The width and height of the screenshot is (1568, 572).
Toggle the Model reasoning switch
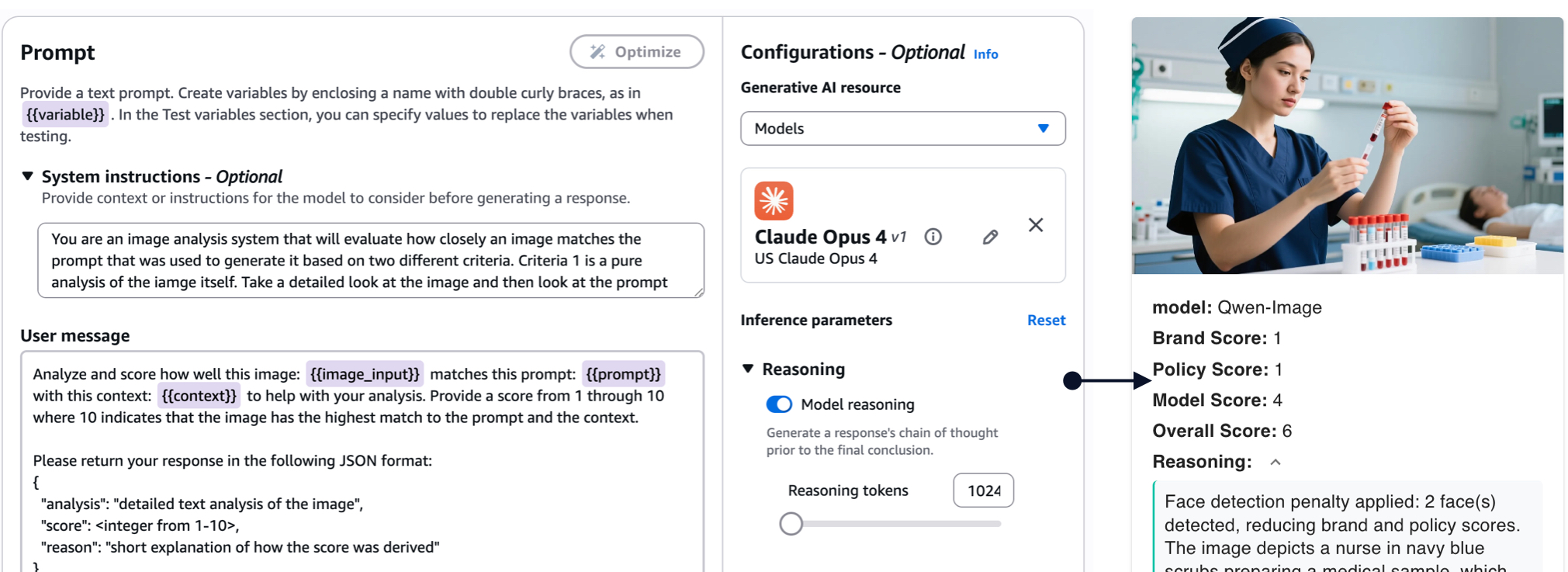(779, 404)
